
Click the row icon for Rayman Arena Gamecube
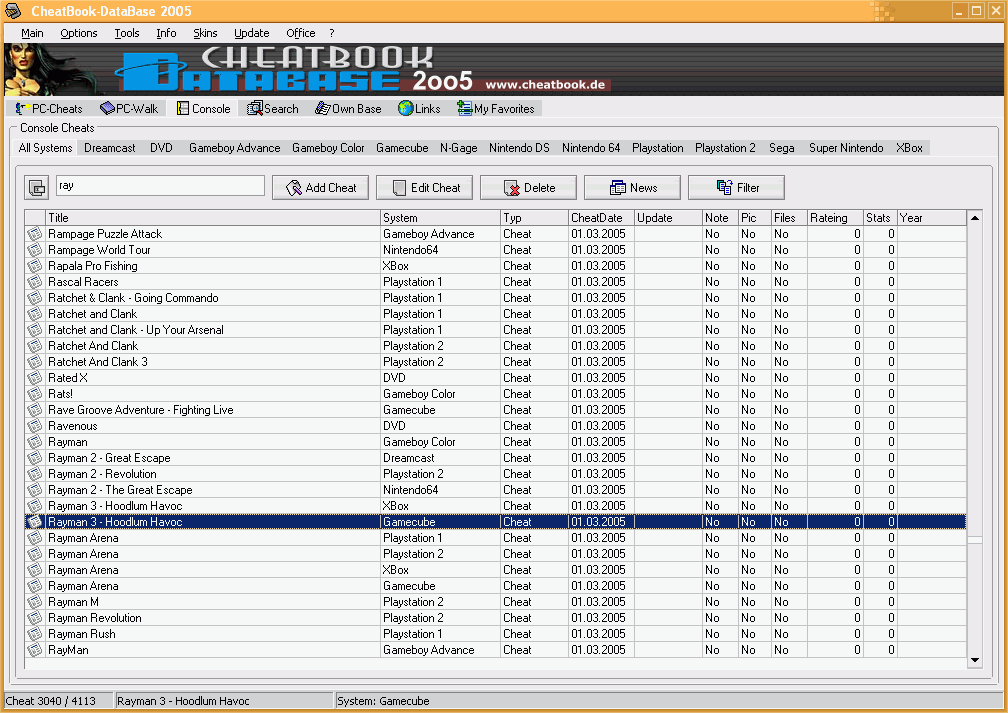coord(35,586)
